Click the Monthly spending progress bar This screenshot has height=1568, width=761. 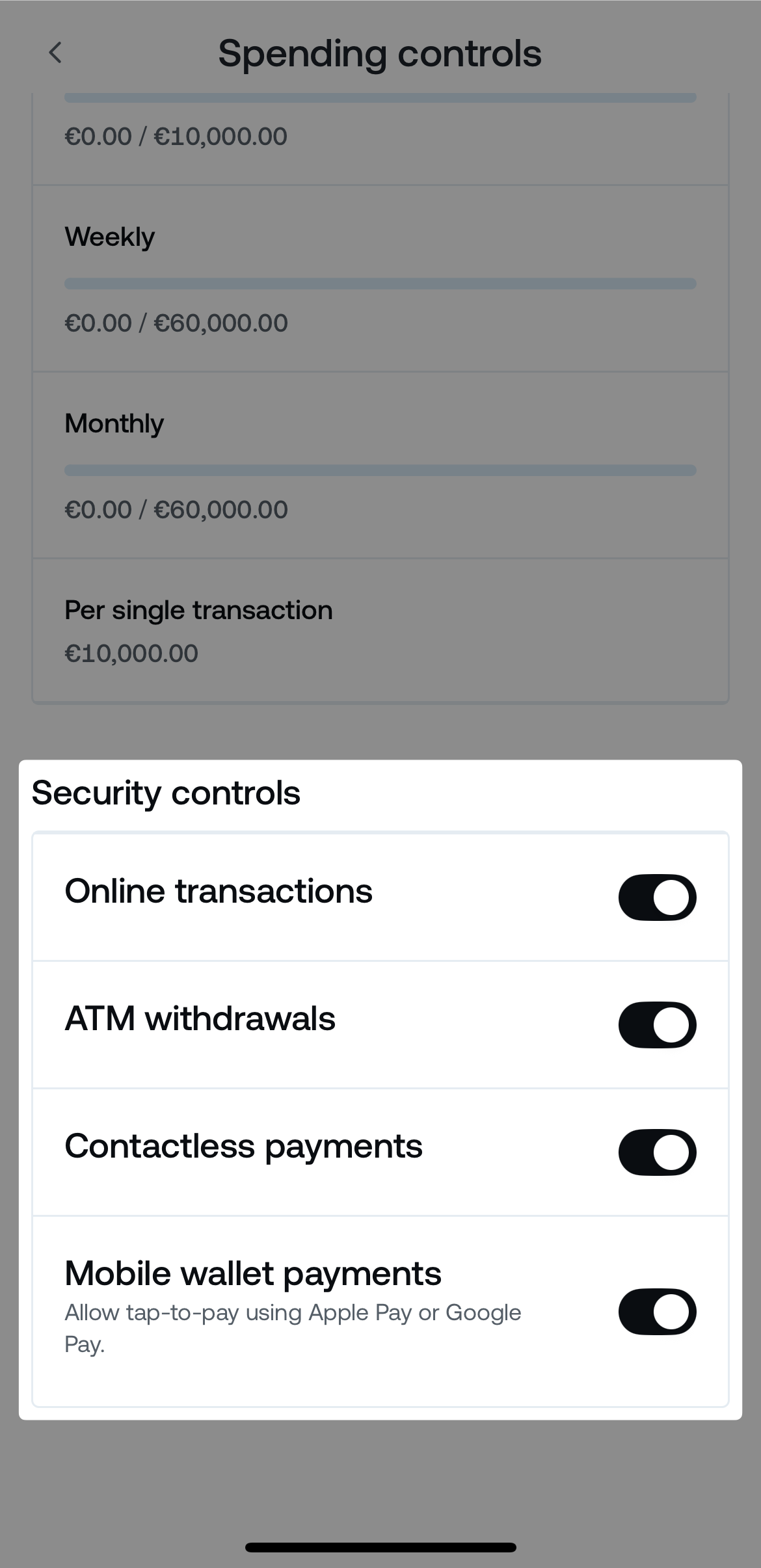380,470
